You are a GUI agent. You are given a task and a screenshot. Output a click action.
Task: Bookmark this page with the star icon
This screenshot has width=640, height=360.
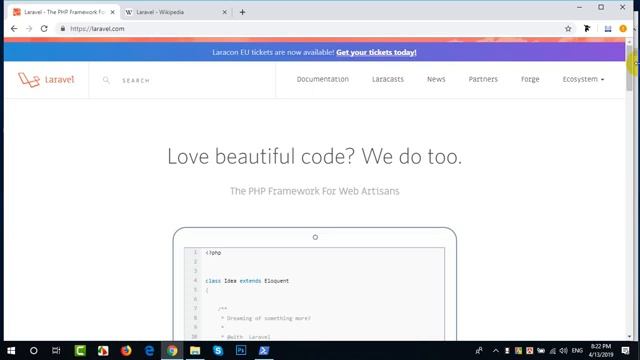[568, 29]
